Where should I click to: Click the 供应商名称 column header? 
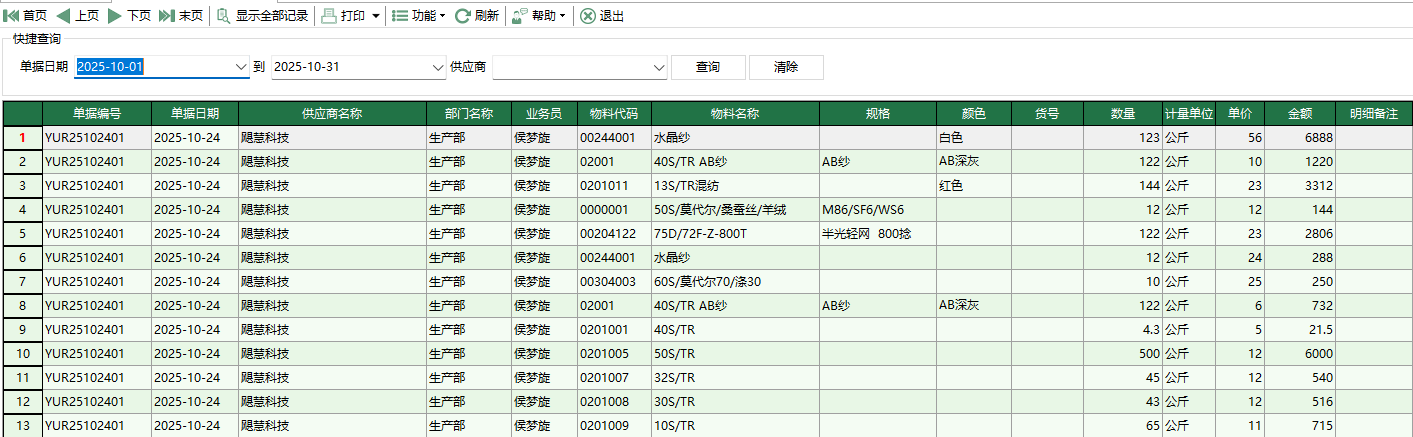pyautogui.click(x=332, y=113)
